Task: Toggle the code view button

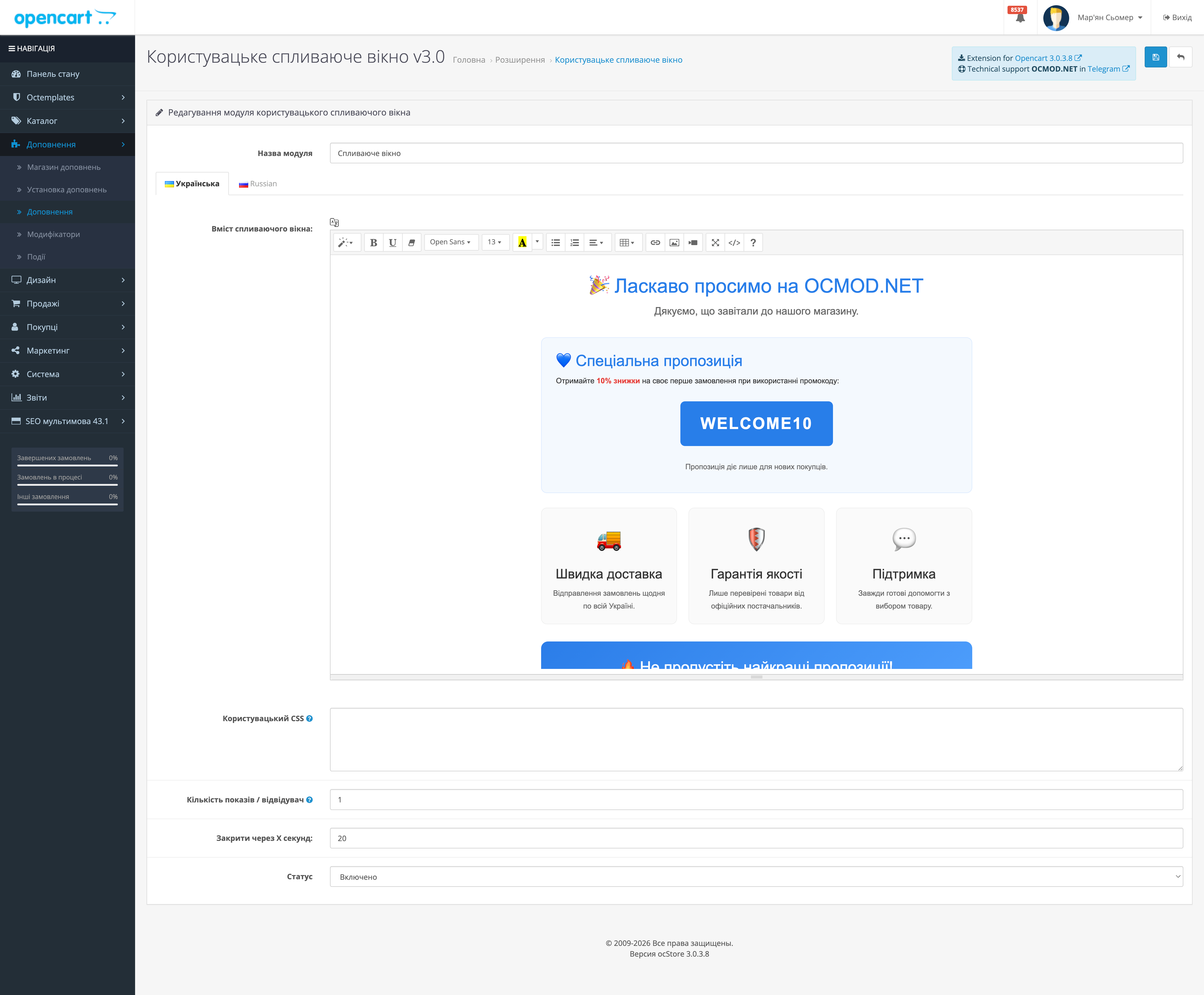Action: pos(735,242)
